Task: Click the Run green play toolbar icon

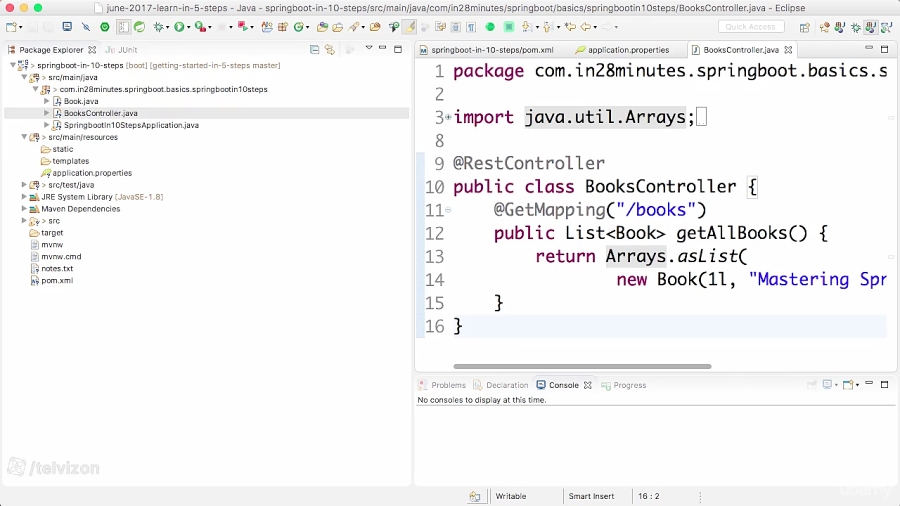Action: 179,27
